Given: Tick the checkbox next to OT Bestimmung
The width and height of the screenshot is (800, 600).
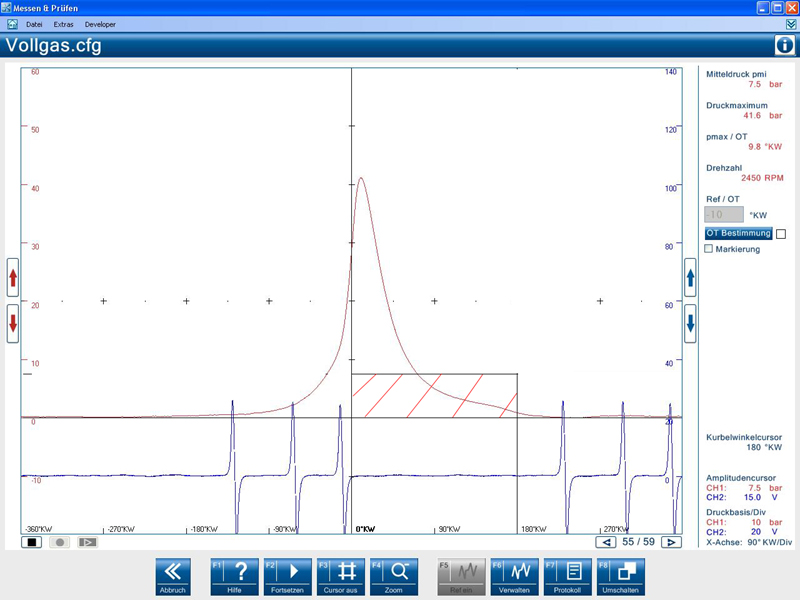Looking at the screenshot, I should (x=781, y=234).
